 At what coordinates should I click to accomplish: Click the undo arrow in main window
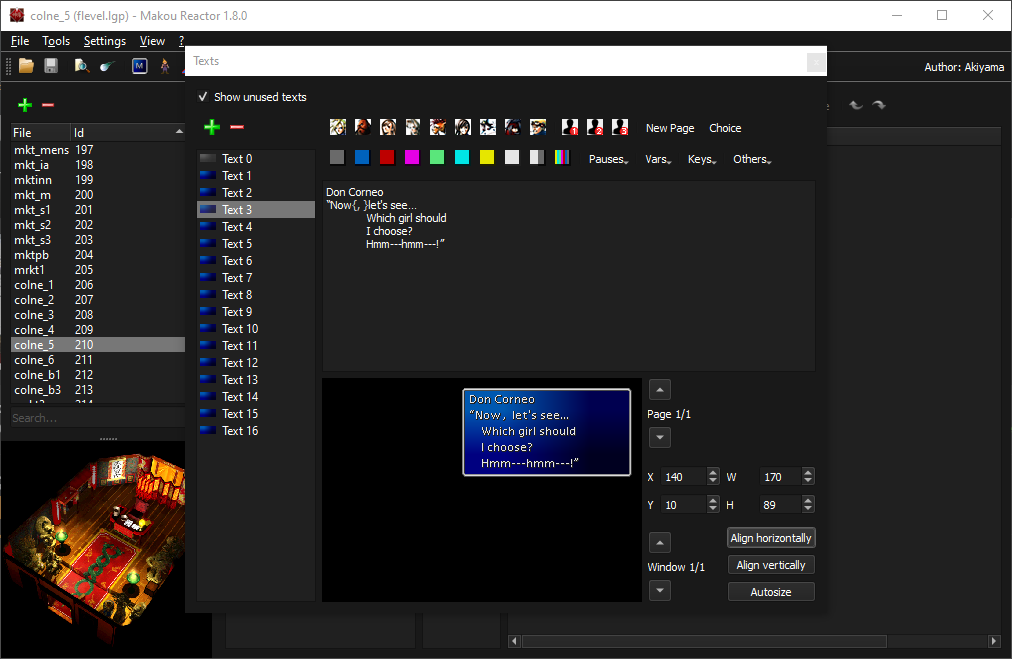pyautogui.click(x=856, y=105)
